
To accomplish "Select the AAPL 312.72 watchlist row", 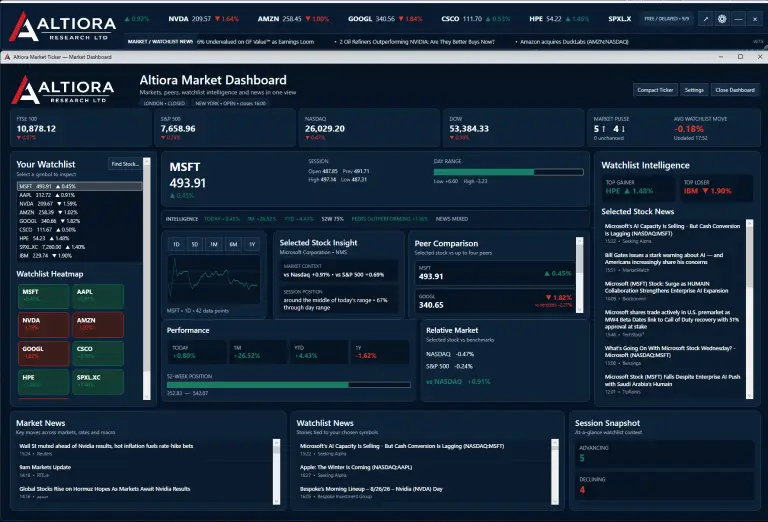I will [80, 195].
